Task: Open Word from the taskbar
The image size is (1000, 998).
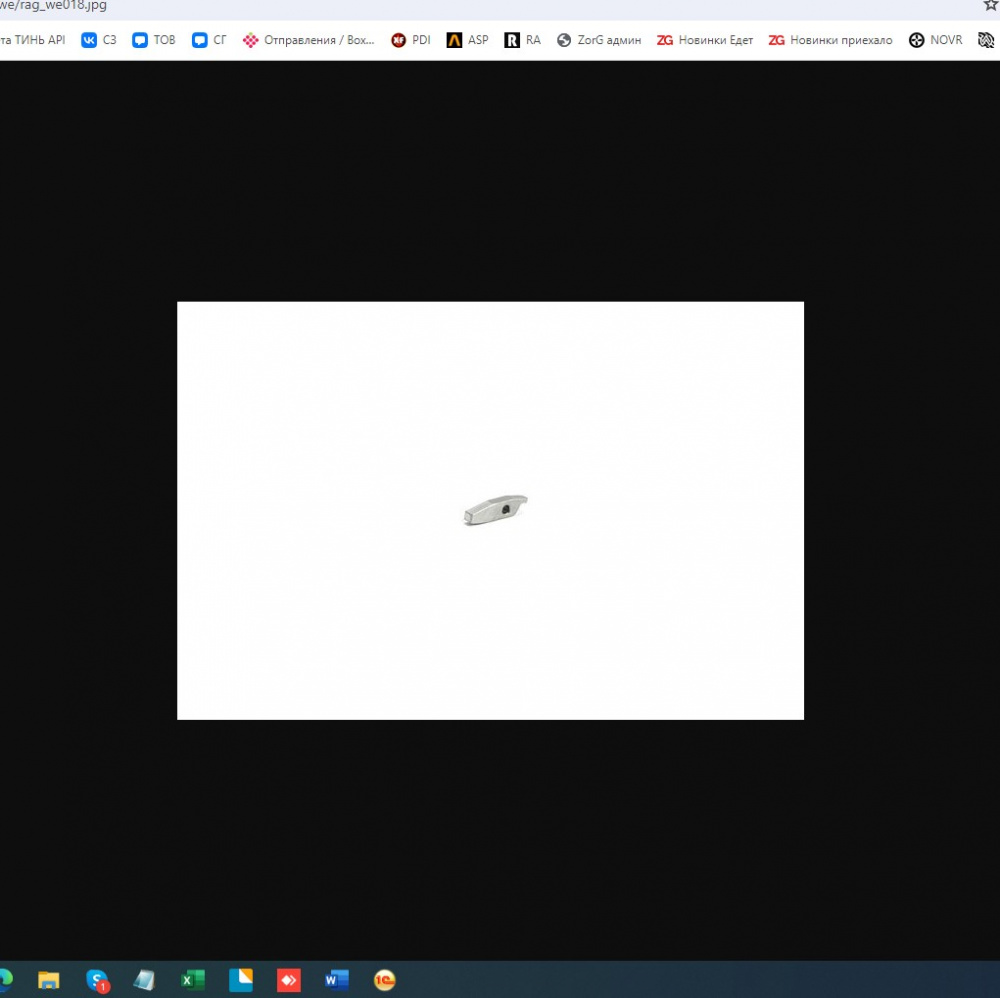Action: (x=337, y=980)
